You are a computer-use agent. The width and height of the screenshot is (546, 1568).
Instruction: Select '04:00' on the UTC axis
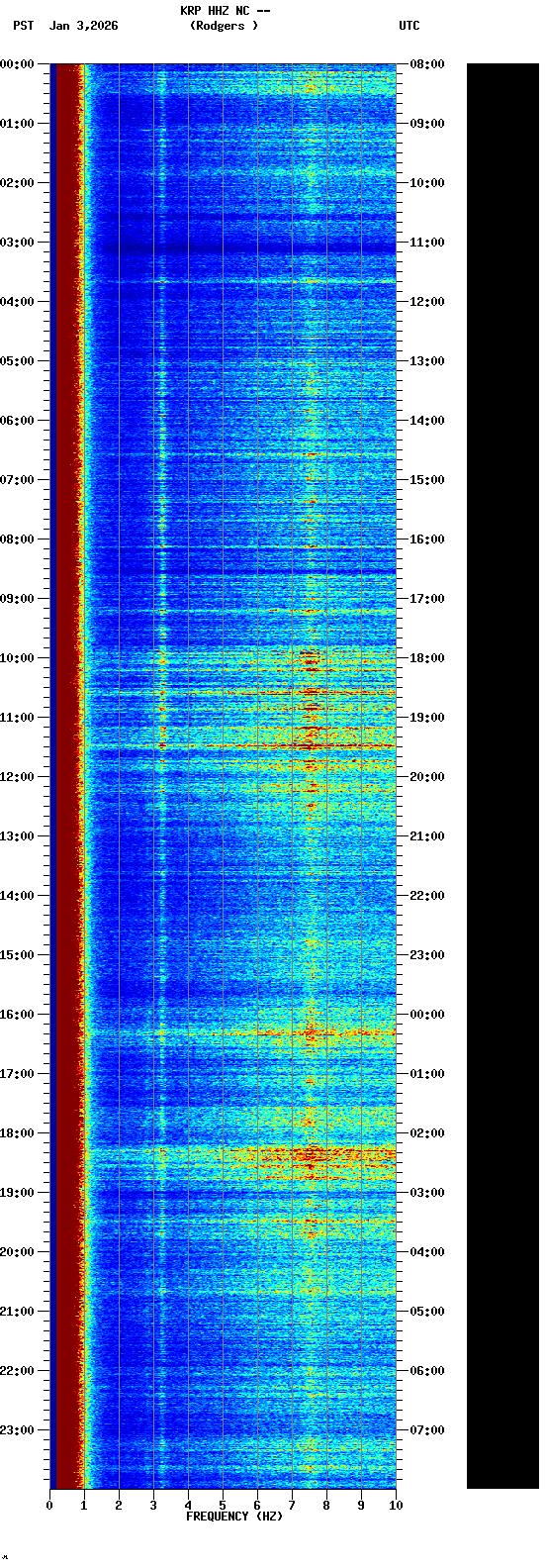click(427, 1252)
